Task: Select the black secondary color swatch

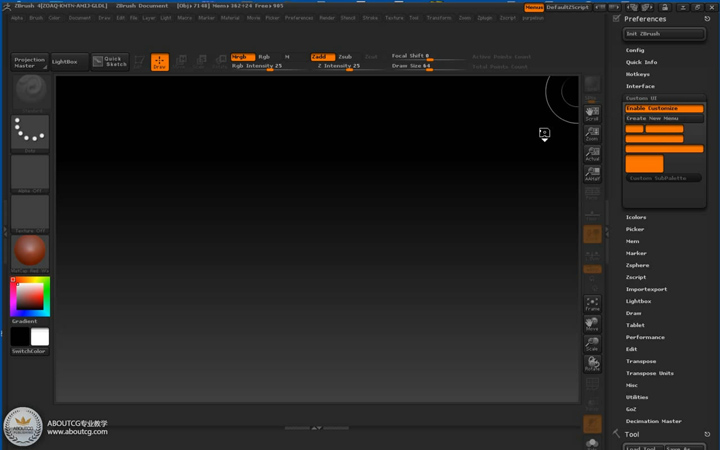Action: (20, 337)
